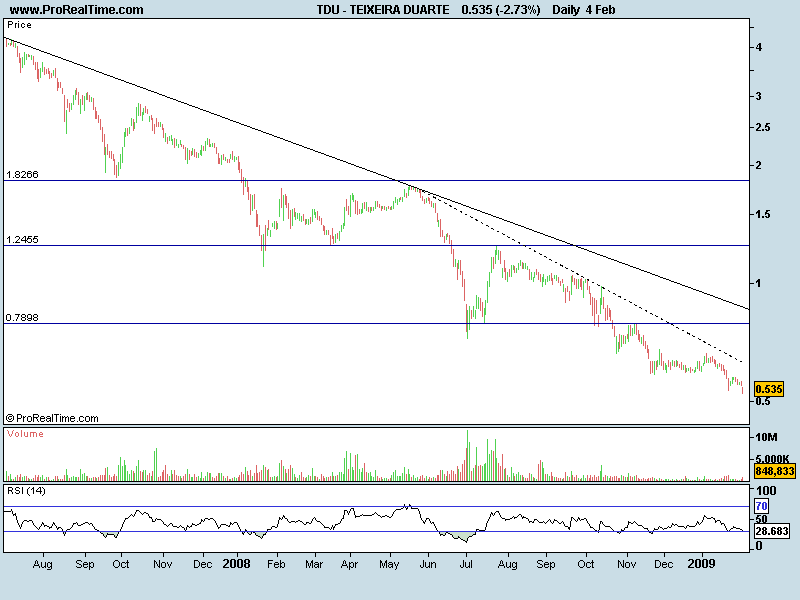Click the RSI (14) indicator label

coord(26,491)
